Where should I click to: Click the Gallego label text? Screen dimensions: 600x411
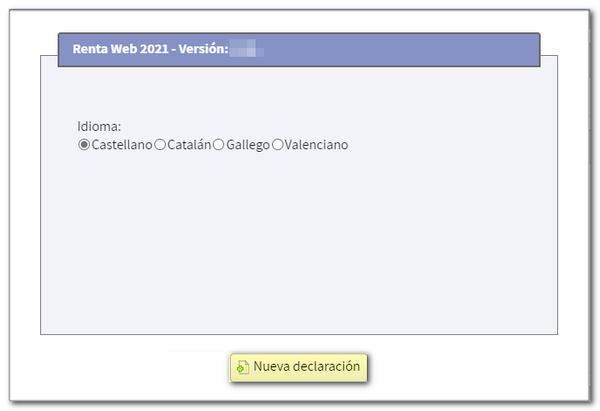pyautogui.click(x=248, y=145)
